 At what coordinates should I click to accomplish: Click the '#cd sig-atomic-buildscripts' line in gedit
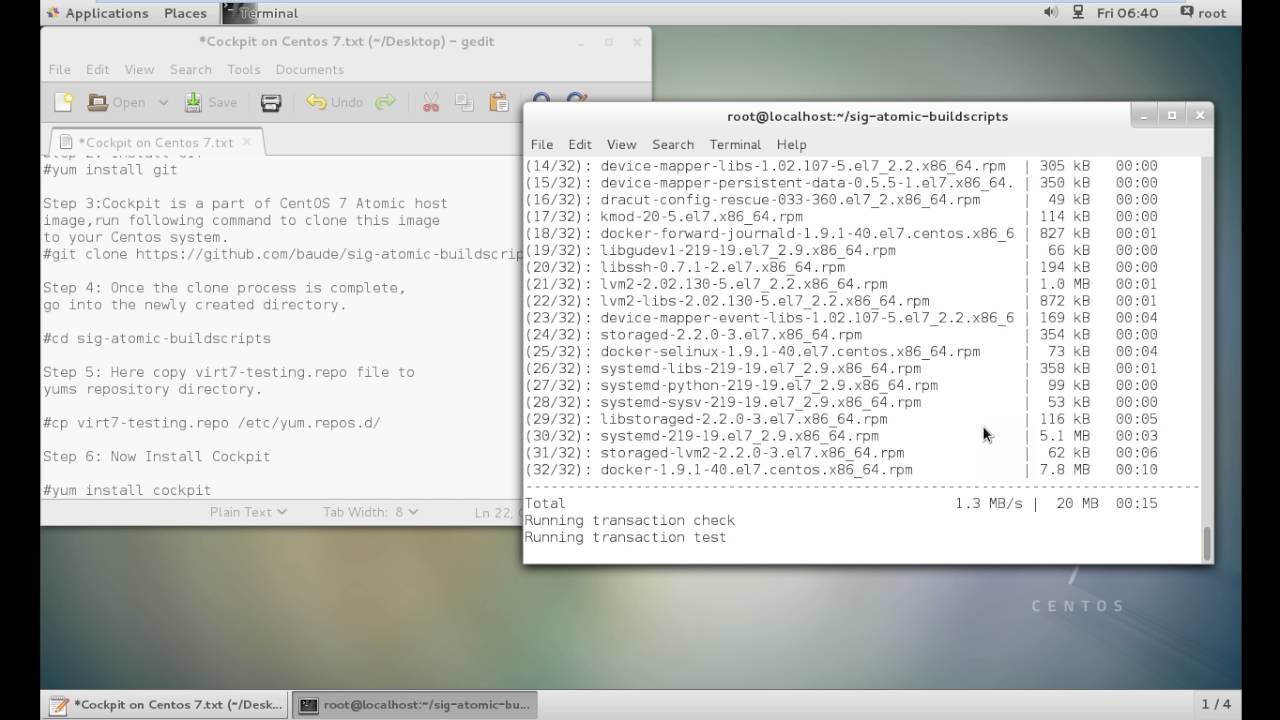[157, 338]
